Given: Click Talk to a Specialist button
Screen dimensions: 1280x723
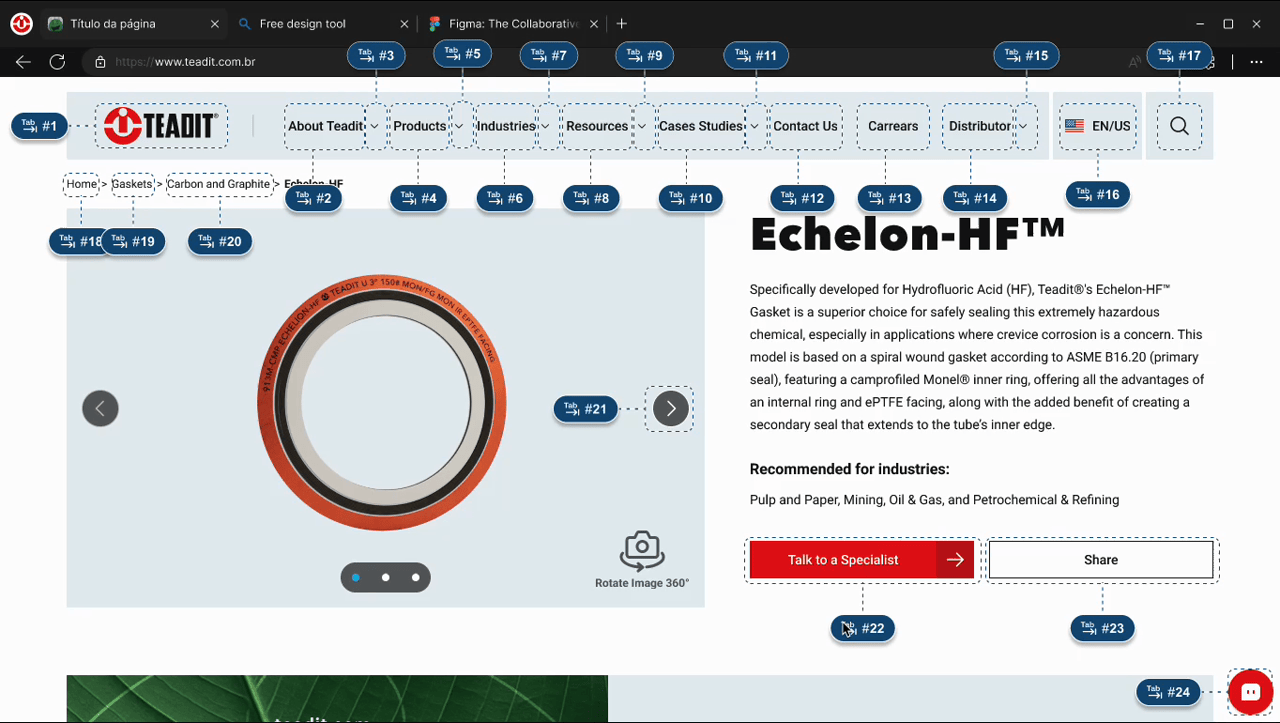Looking at the screenshot, I should tap(861, 560).
